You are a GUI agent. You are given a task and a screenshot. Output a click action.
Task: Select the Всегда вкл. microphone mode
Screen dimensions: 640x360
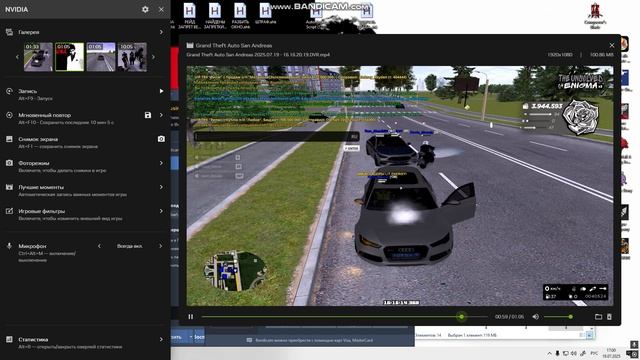coord(129,246)
